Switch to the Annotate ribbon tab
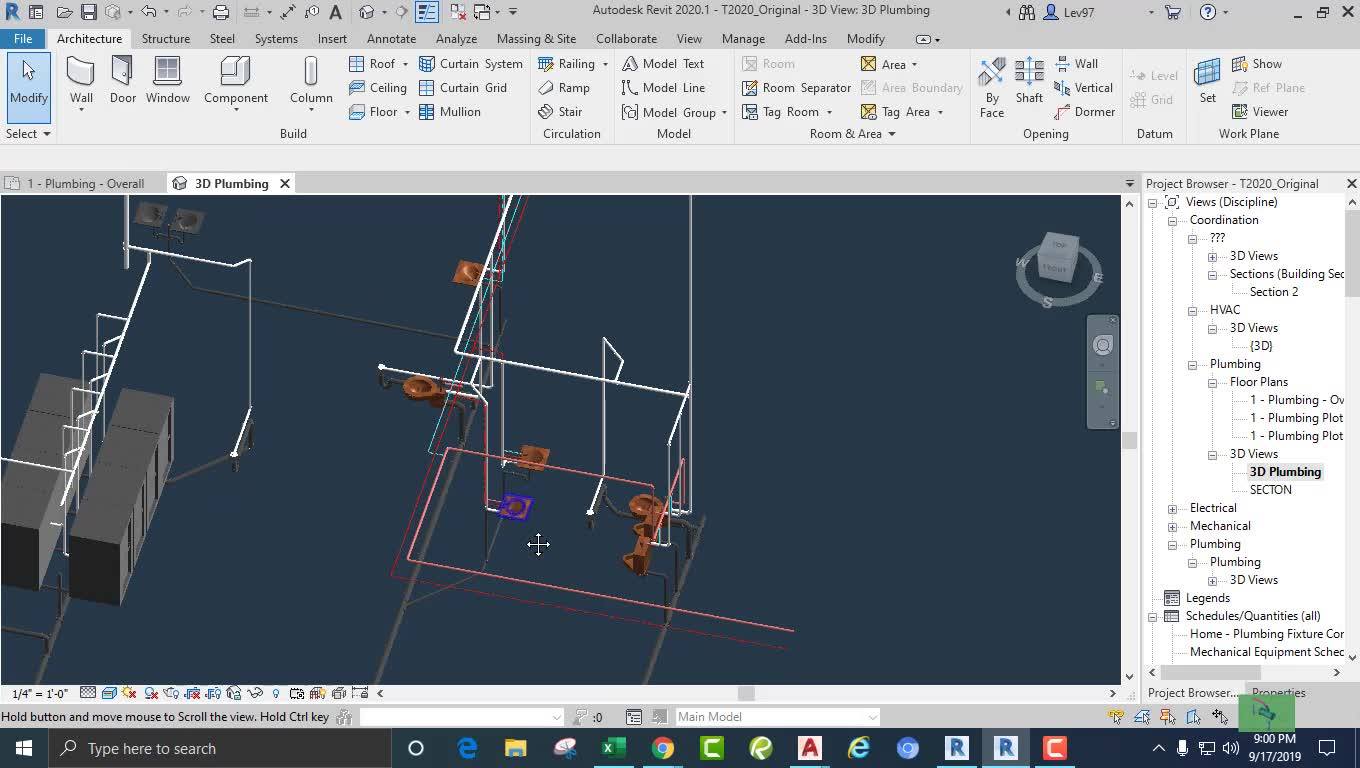 391,39
